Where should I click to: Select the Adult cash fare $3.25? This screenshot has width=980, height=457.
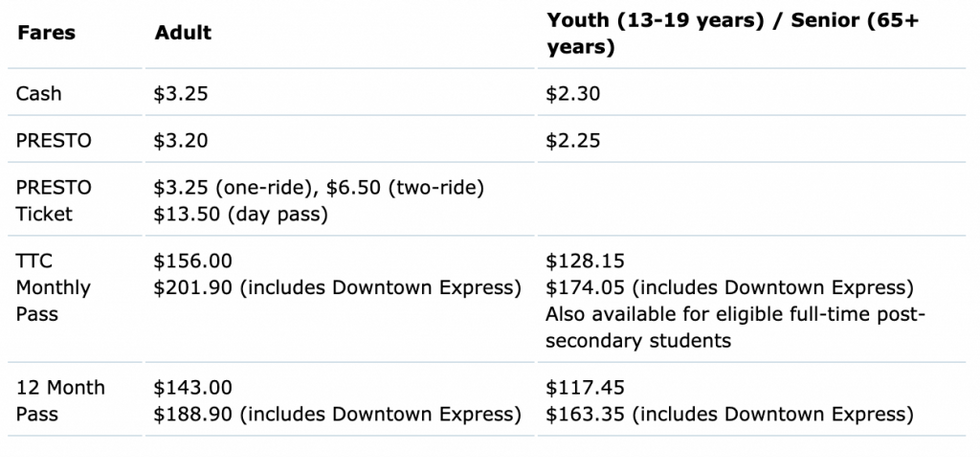pos(181,94)
